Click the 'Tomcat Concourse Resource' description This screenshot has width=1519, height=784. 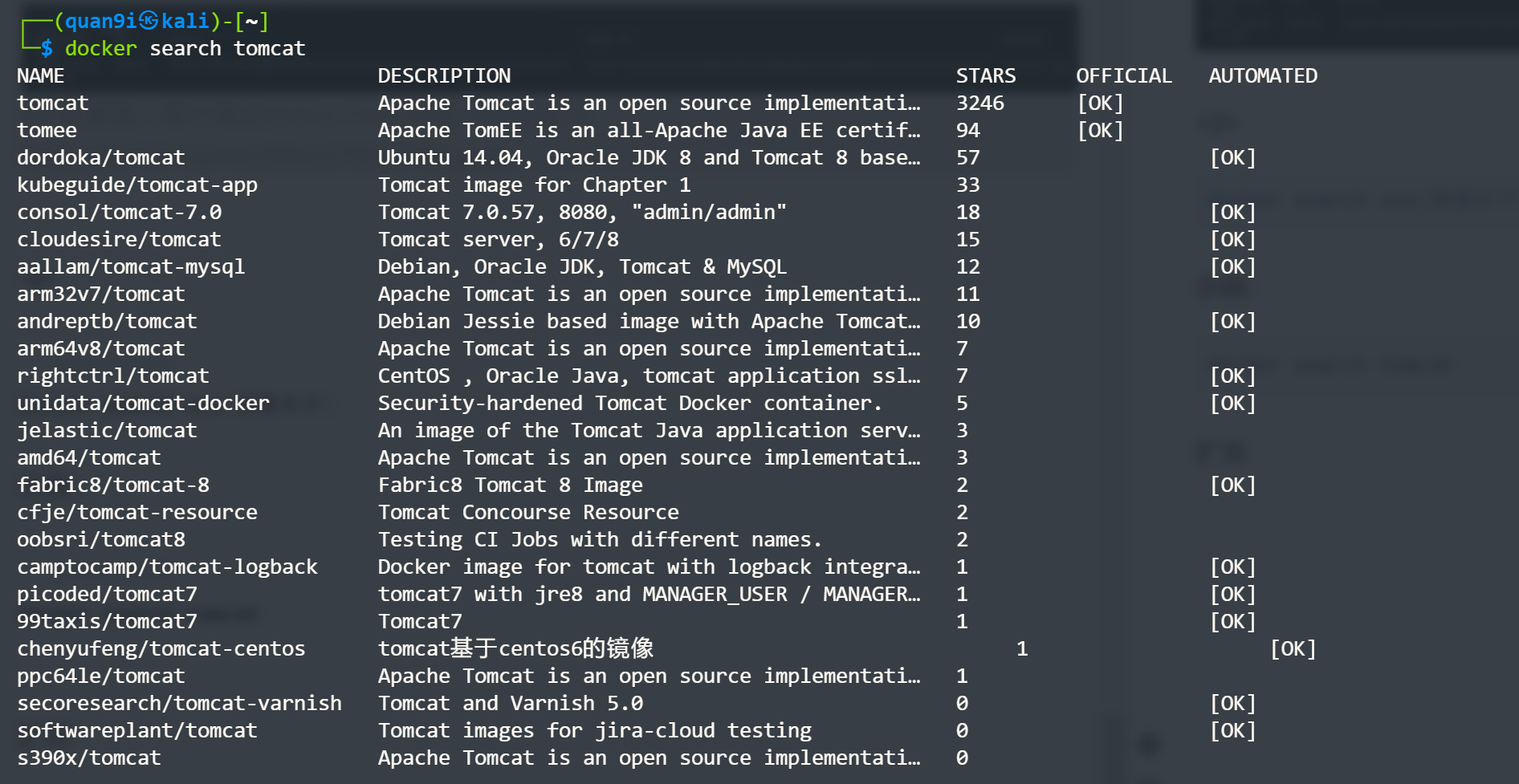[528, 513]
